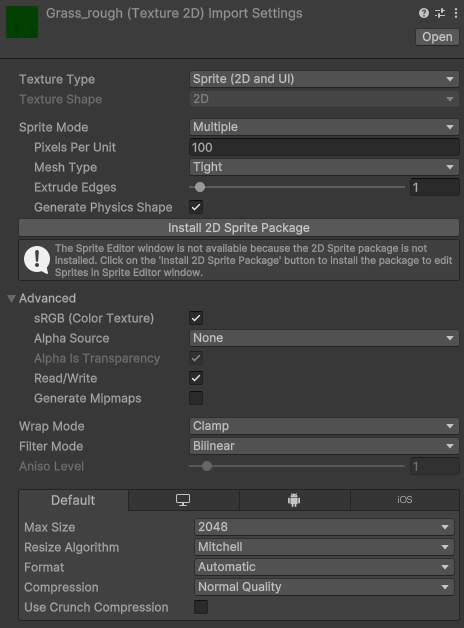Click the warning exclamation icon
This screenshot has height=628, width=464.
pos(37,260)
